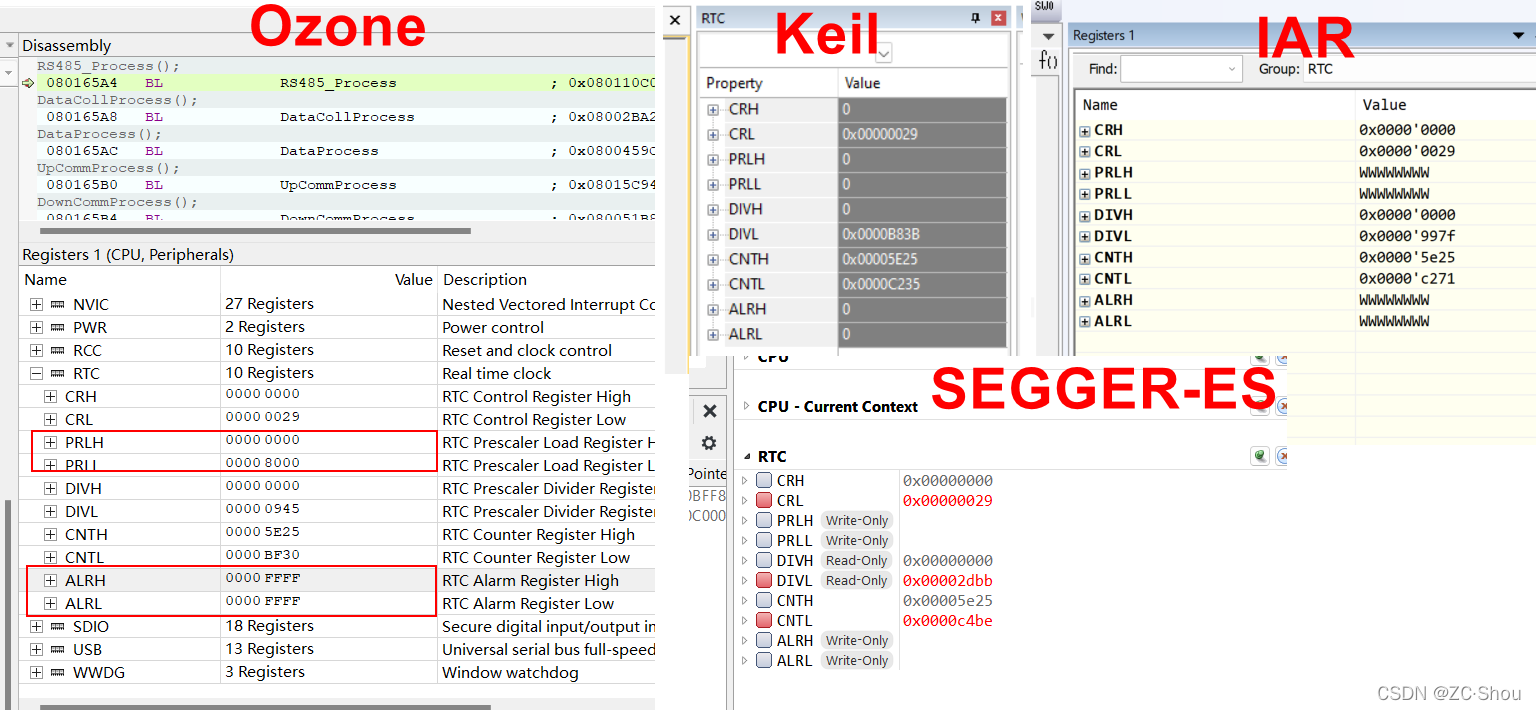The image size is (1536, 710).
Task: Click ALRL Write-Only badge in SEGGER-ES
Action: tap(857, 661)
